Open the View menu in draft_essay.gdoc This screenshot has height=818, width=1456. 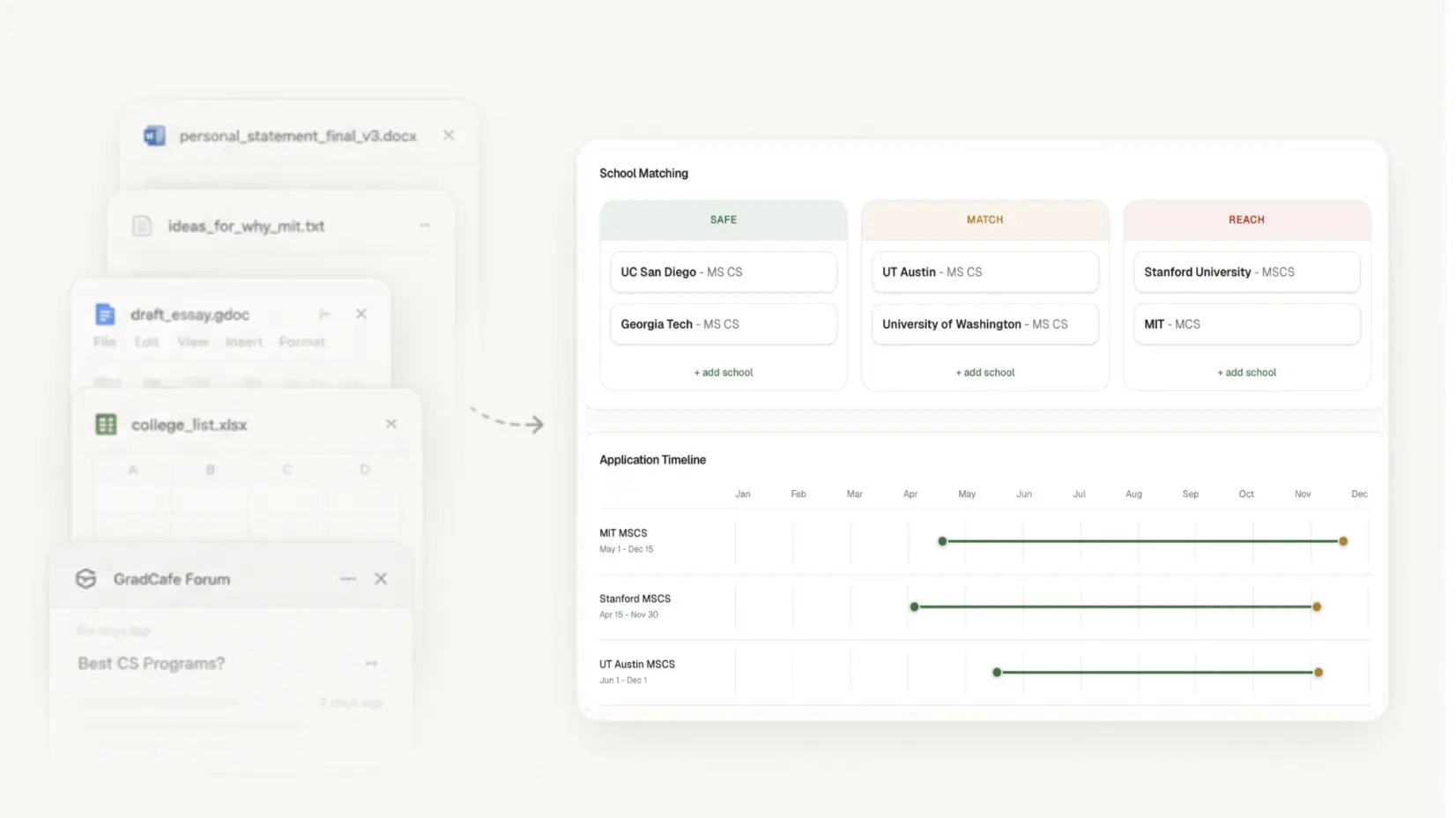point(192,342)
